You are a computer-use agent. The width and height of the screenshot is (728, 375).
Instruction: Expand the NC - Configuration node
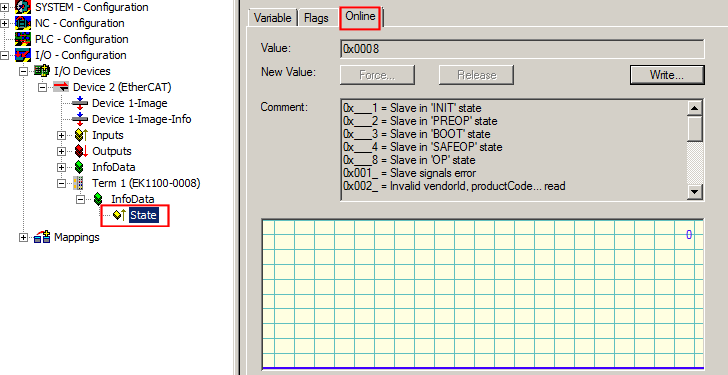[5, 23]
